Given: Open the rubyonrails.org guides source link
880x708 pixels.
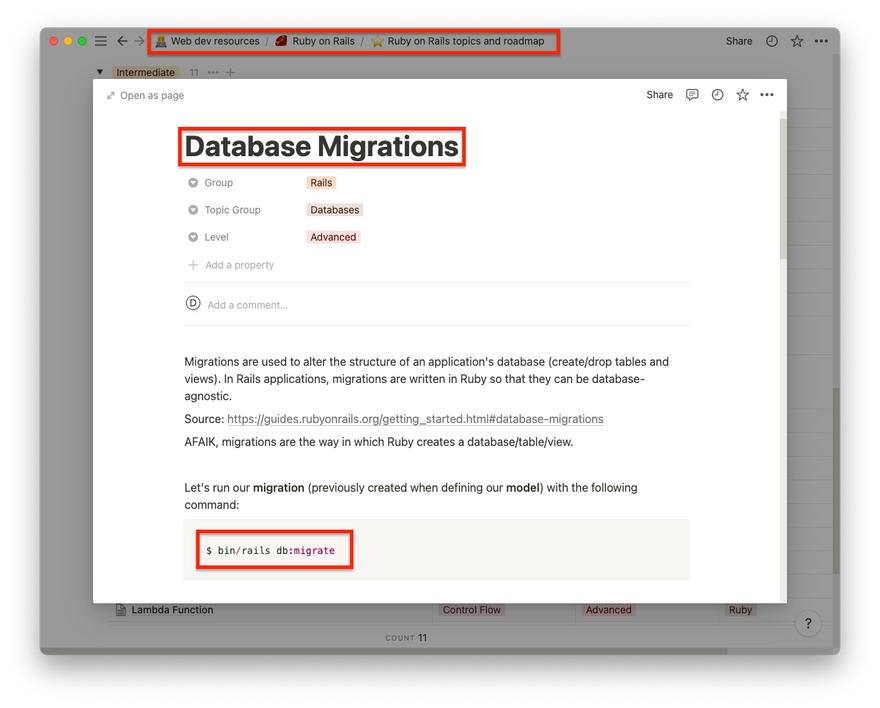Looking at the screenshot, I should tap(415, 419).
